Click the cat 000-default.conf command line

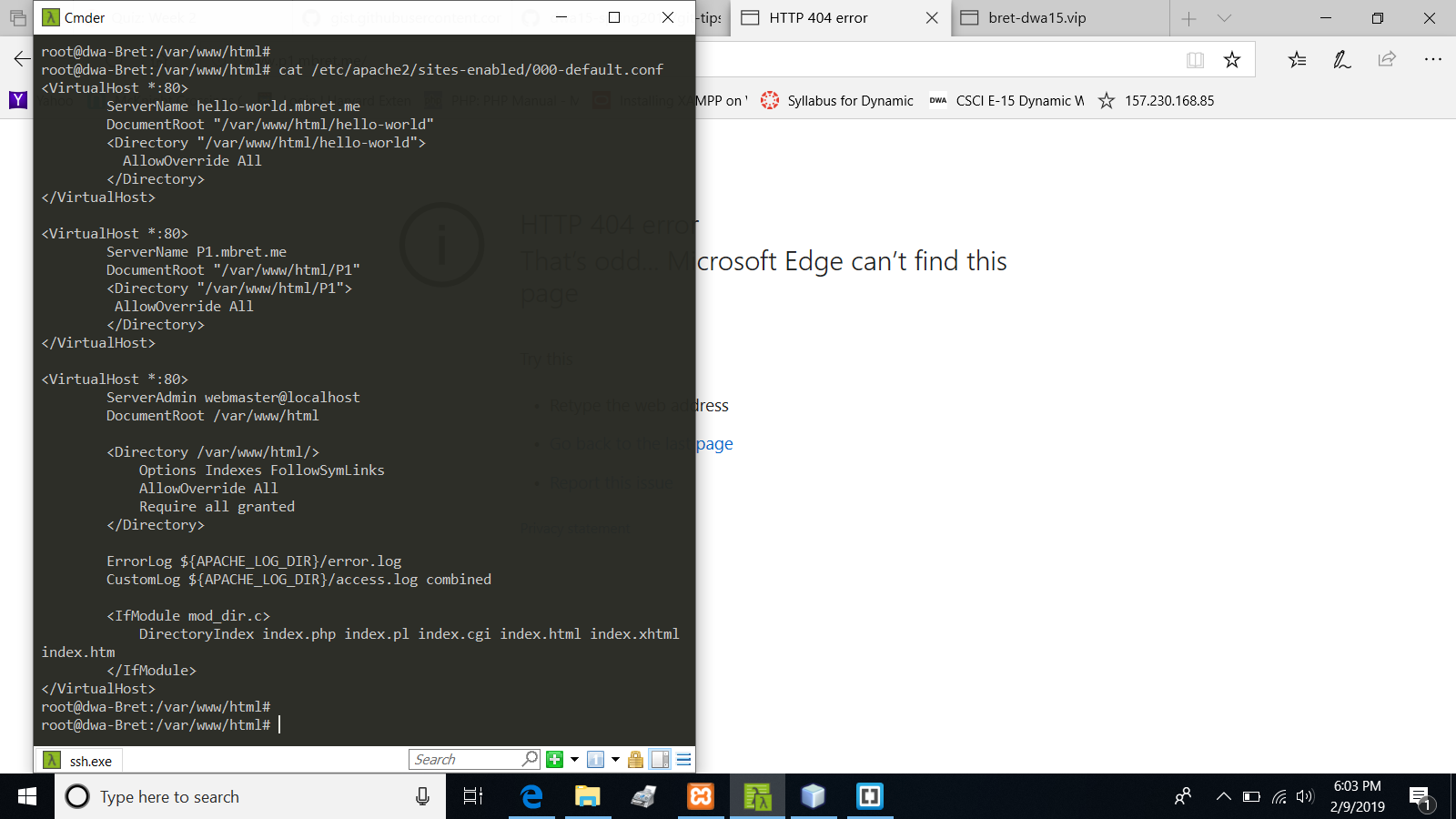pyautogui.click(x=352, y=70)
